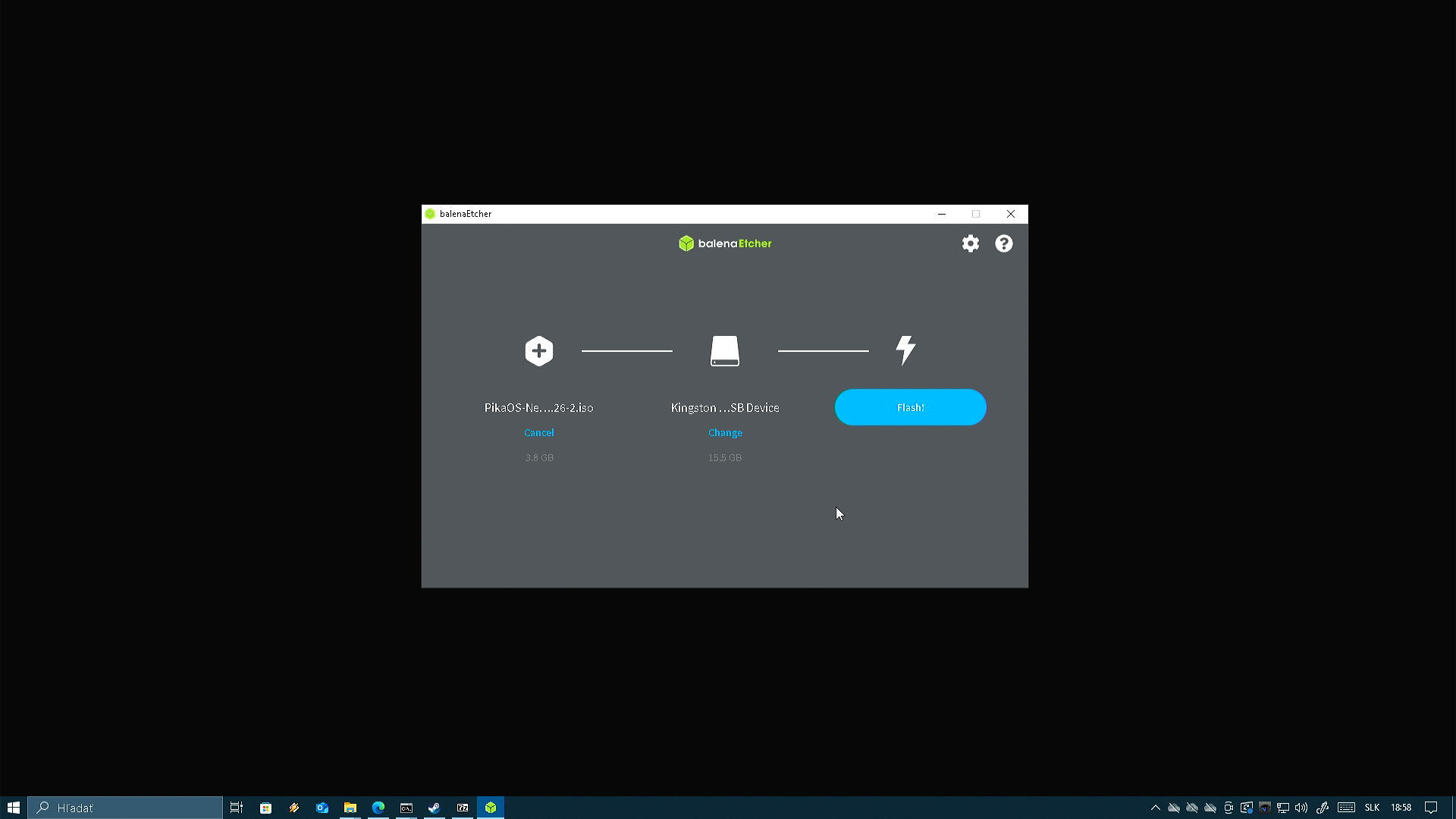
Task: Open the volume control in tray
Action: [1301, 808]
